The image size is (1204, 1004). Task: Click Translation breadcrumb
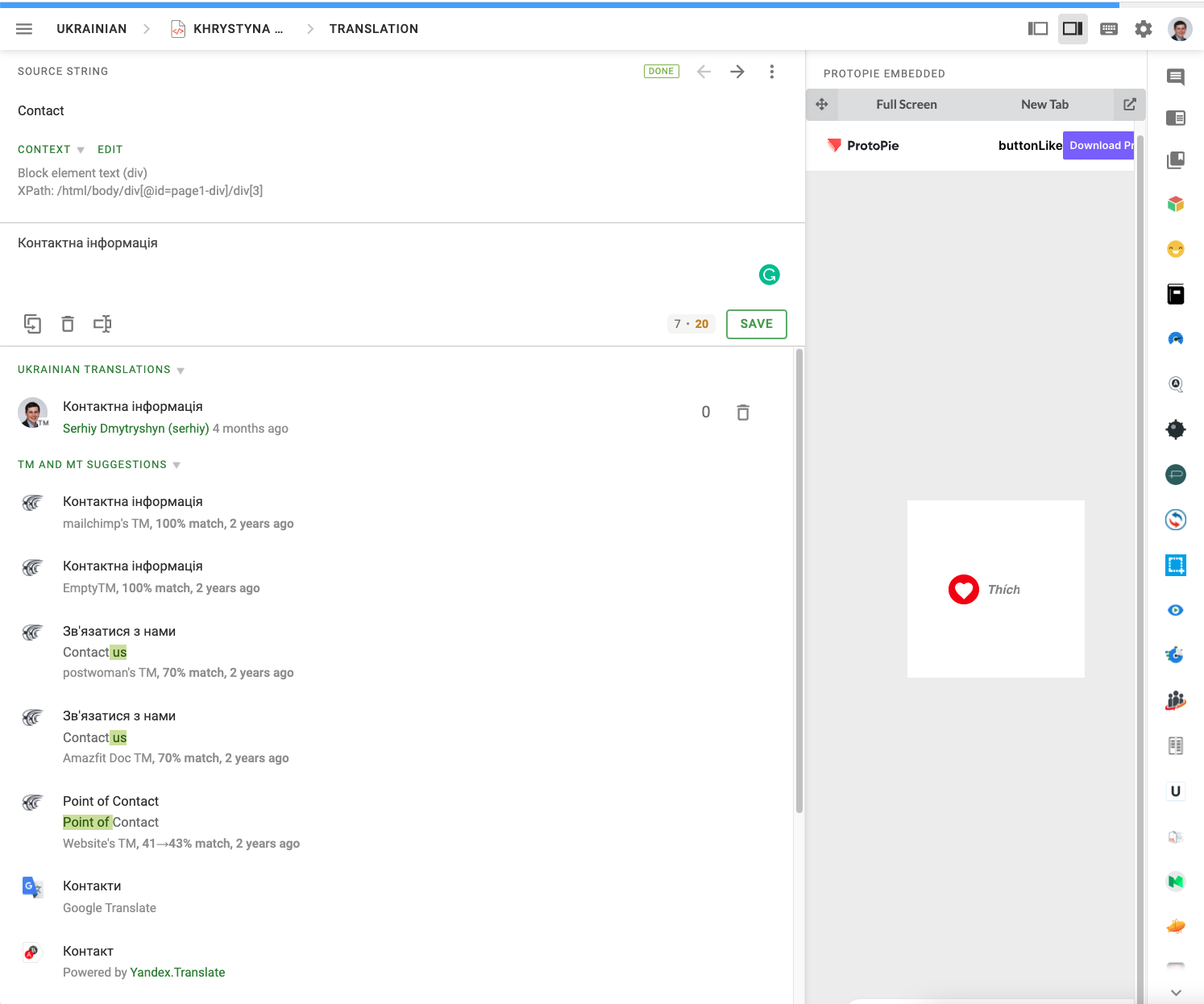(374, 29)
